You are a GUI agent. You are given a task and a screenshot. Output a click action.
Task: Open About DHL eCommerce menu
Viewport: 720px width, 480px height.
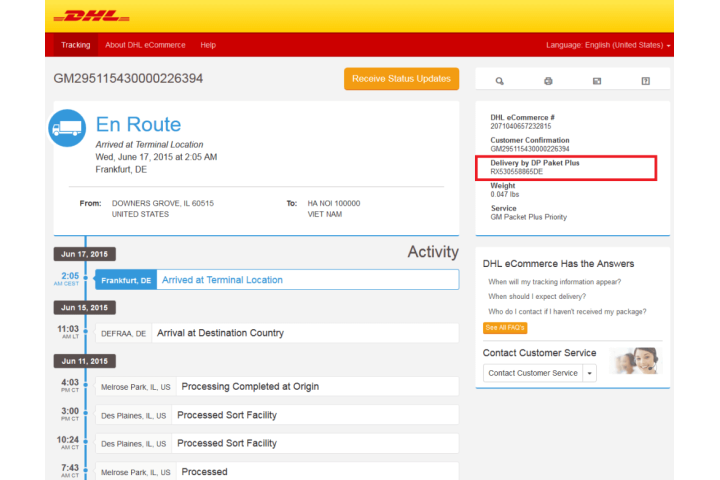(145, 45)
